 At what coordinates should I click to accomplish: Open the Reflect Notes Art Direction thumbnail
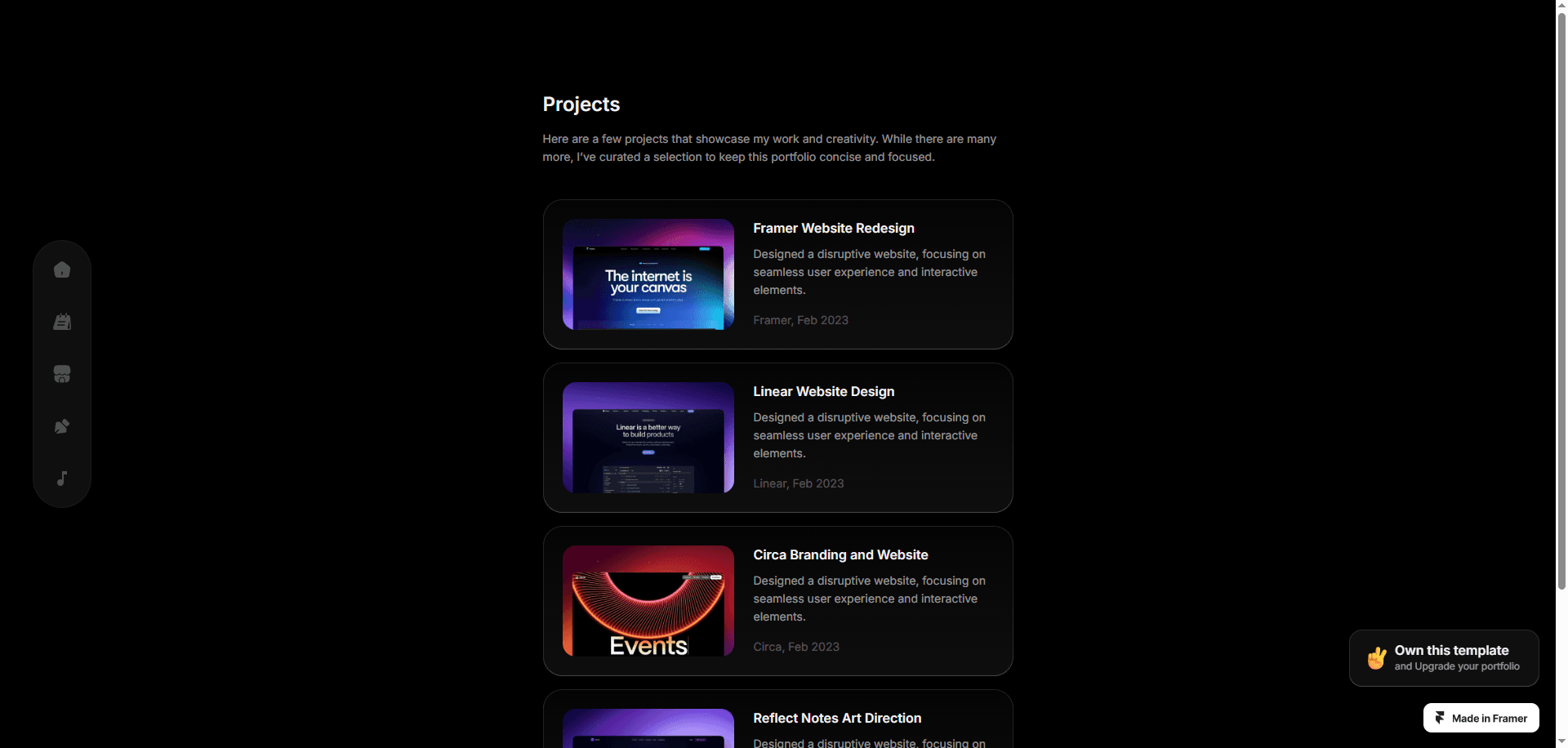pos(648,728)
